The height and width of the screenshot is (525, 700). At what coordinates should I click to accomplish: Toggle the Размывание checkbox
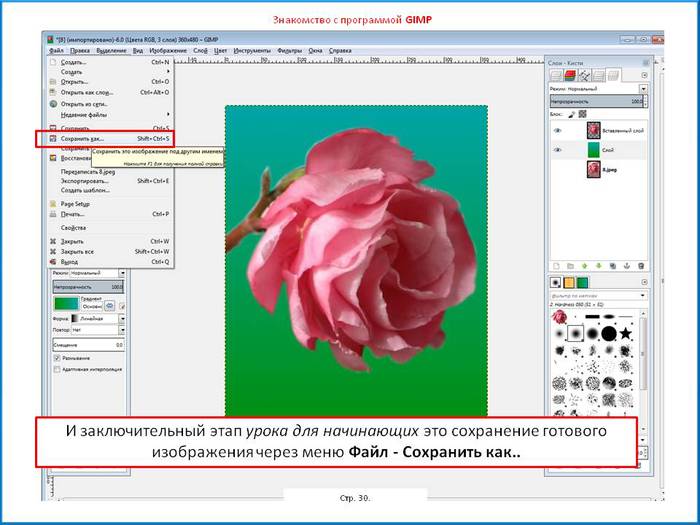click(x=57, y=358)
